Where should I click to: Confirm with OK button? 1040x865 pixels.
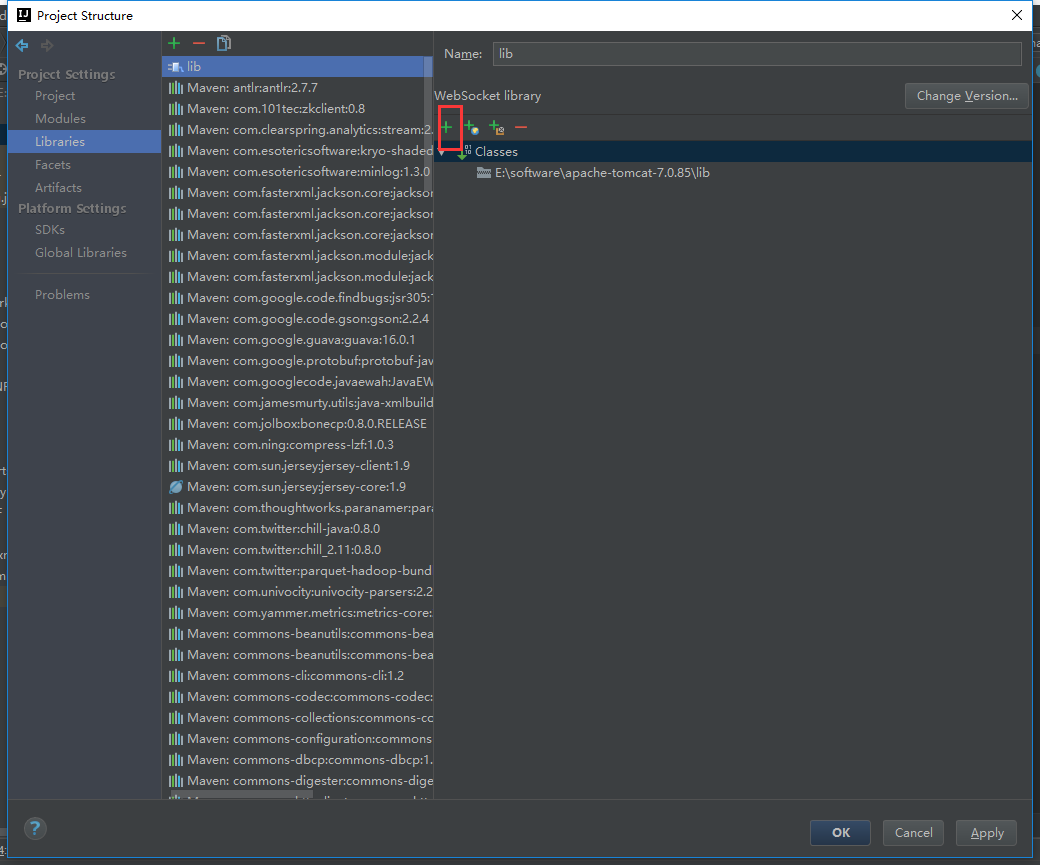[840, 832]
